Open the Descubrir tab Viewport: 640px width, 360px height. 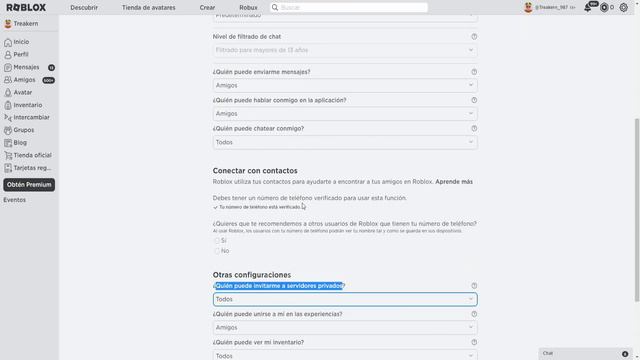(x=84, y=7)
